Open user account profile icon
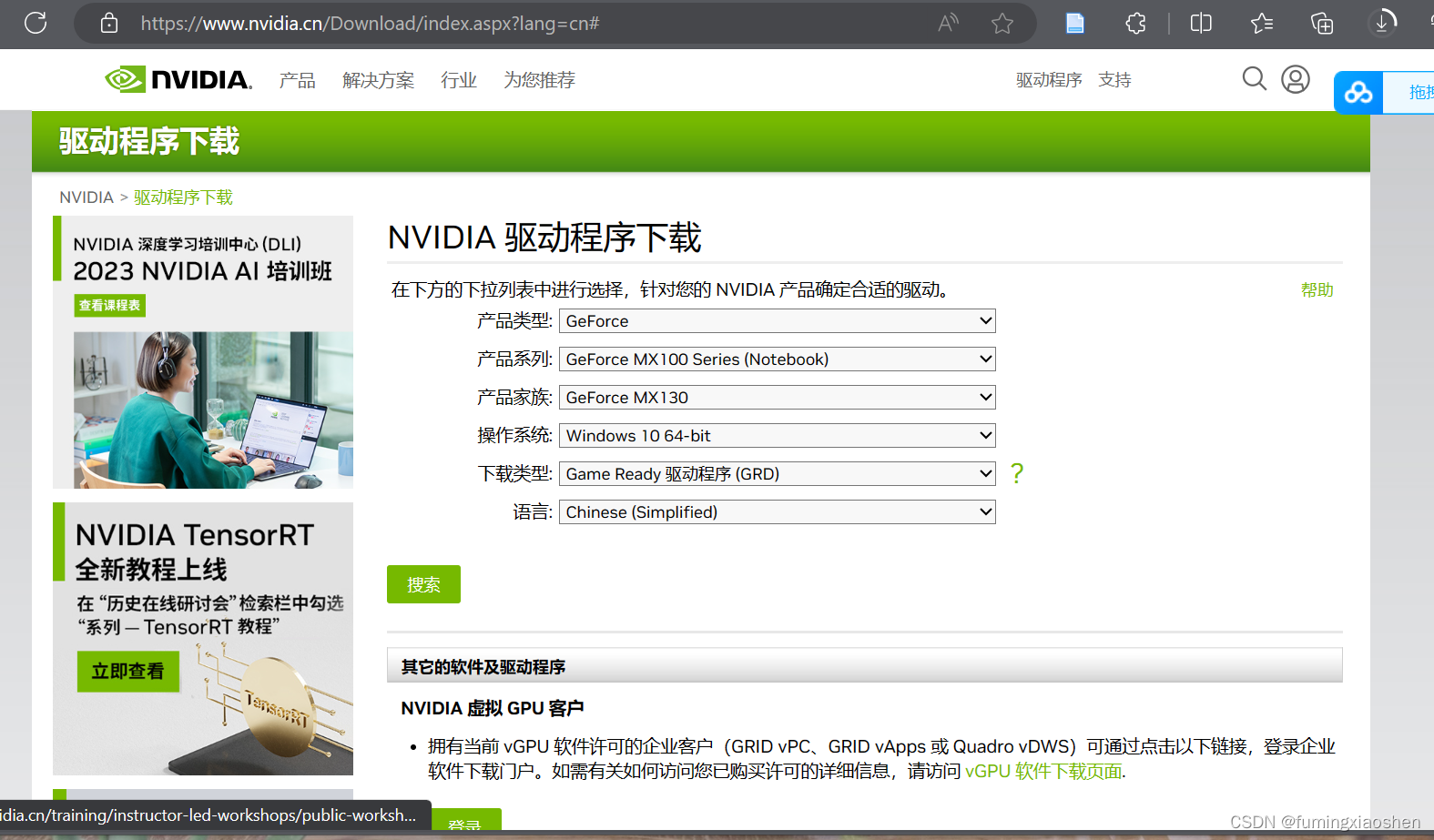The width and height of the screenshot is (1434, 840). tap(1296, 79)
